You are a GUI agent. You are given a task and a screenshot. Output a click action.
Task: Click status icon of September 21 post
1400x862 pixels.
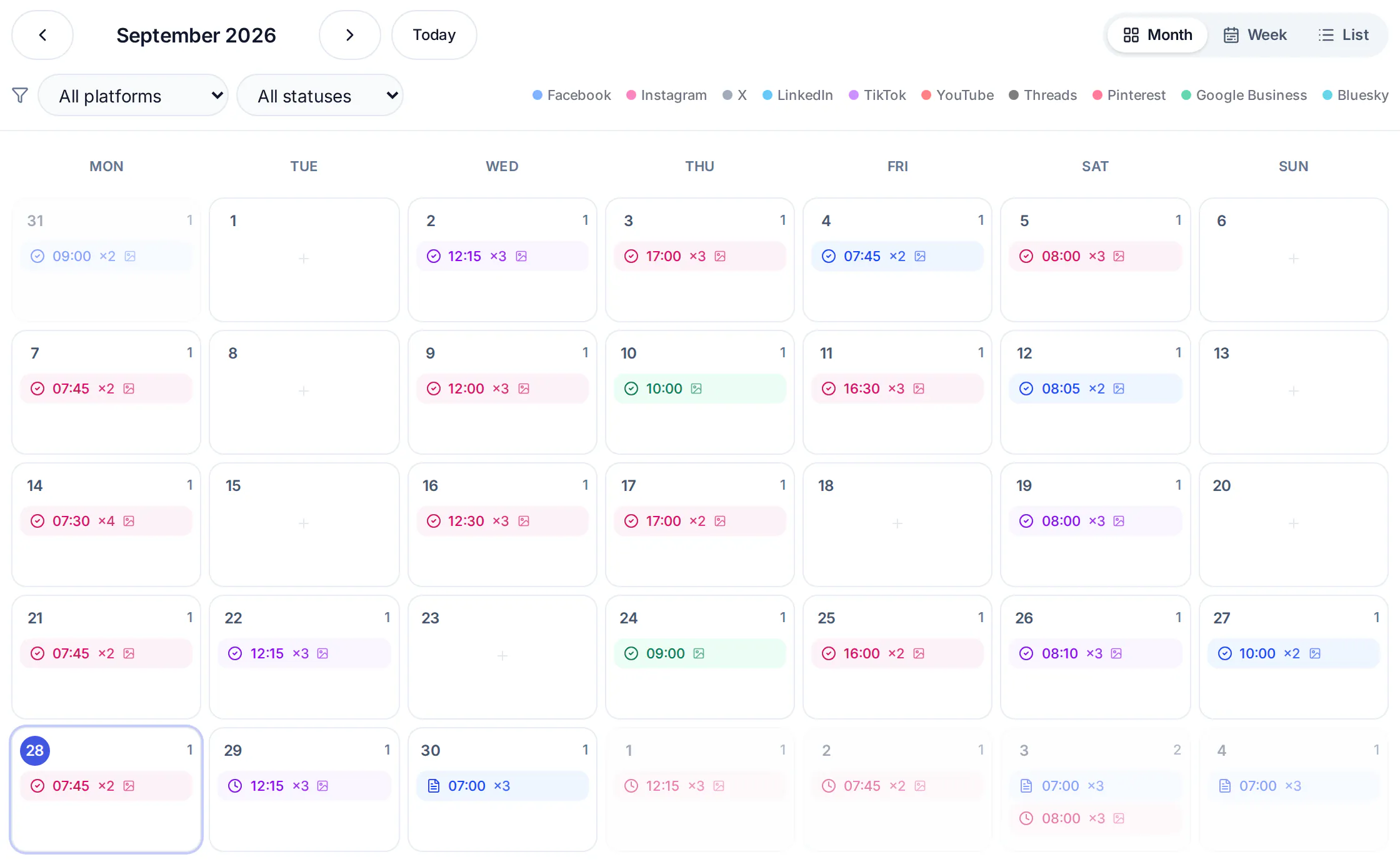coord(37,653)
